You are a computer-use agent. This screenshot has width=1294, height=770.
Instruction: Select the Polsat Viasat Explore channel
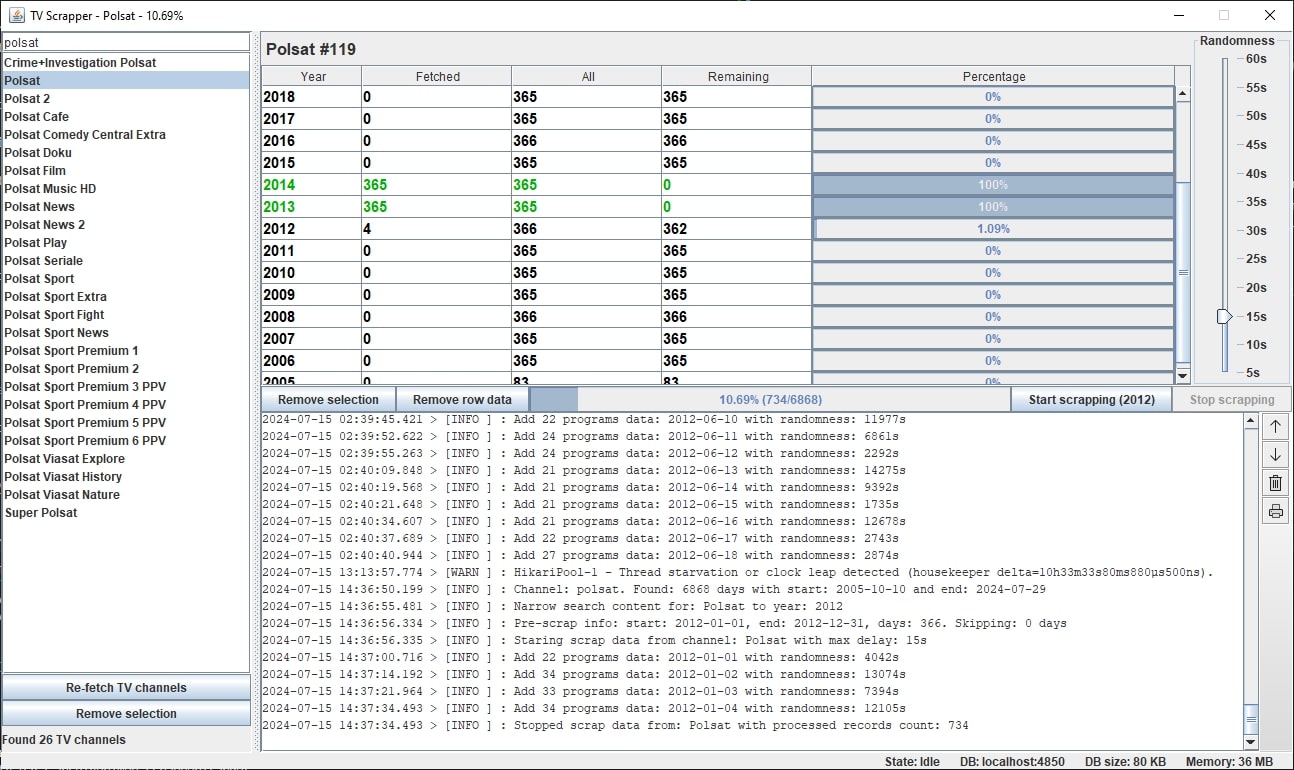point(126,459)
